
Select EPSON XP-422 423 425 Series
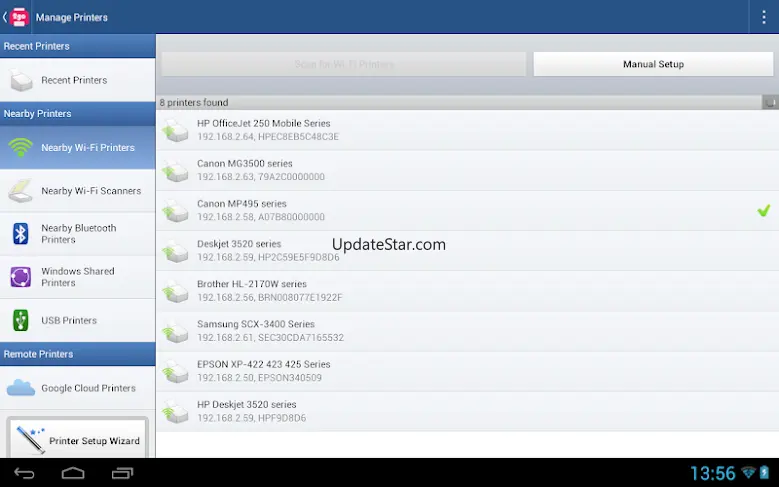click(x=467, y=372)
